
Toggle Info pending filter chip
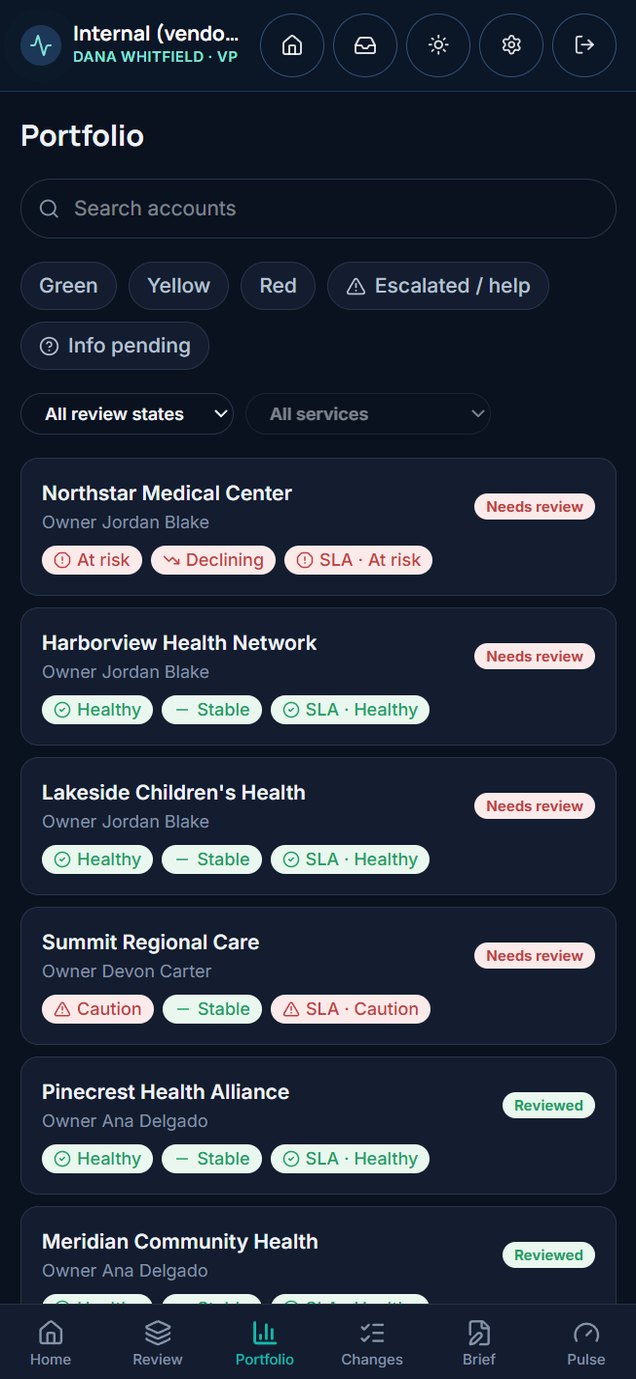(x=115, y=346)
